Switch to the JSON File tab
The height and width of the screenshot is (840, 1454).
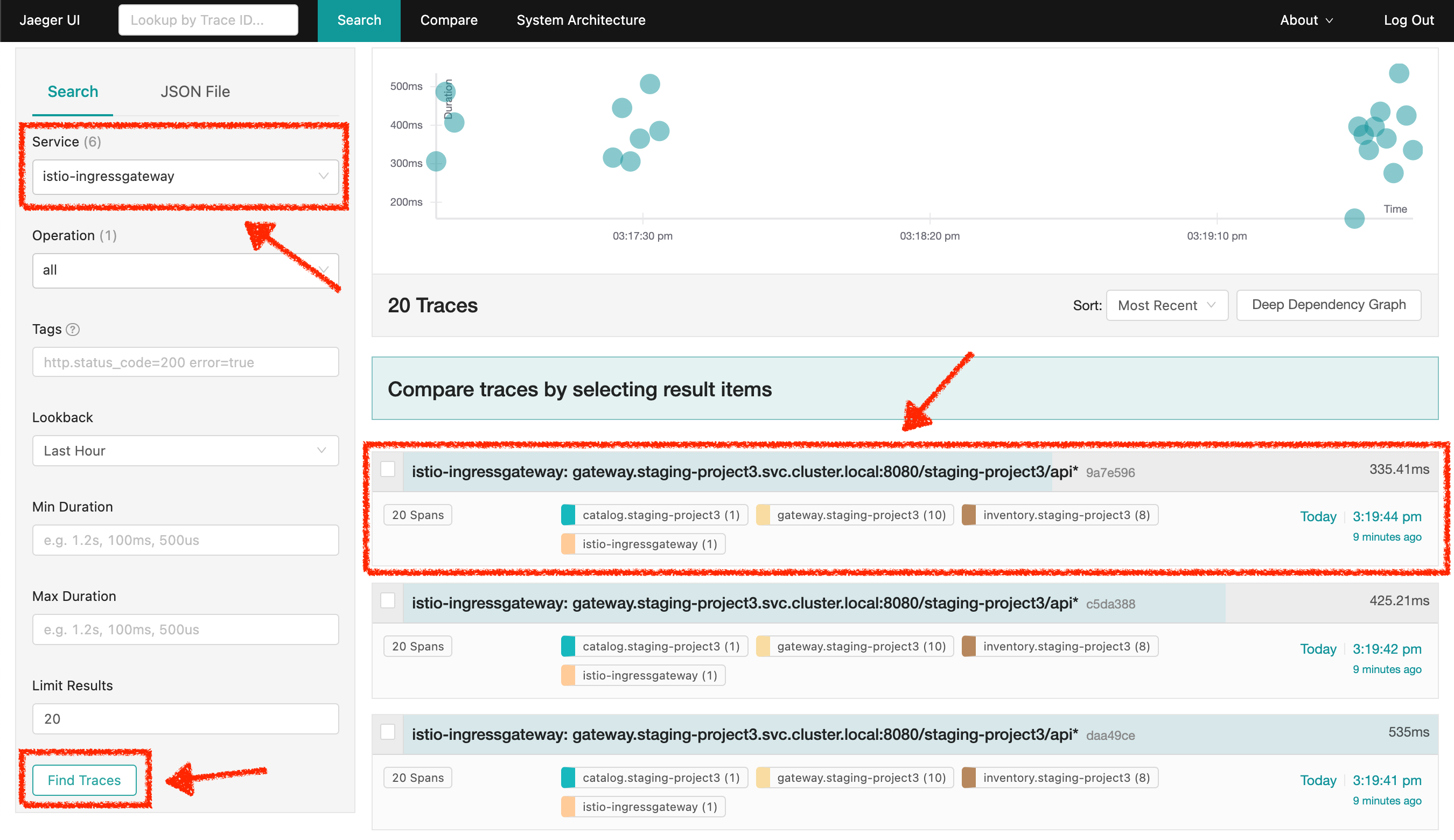click(x=195, y=92)
